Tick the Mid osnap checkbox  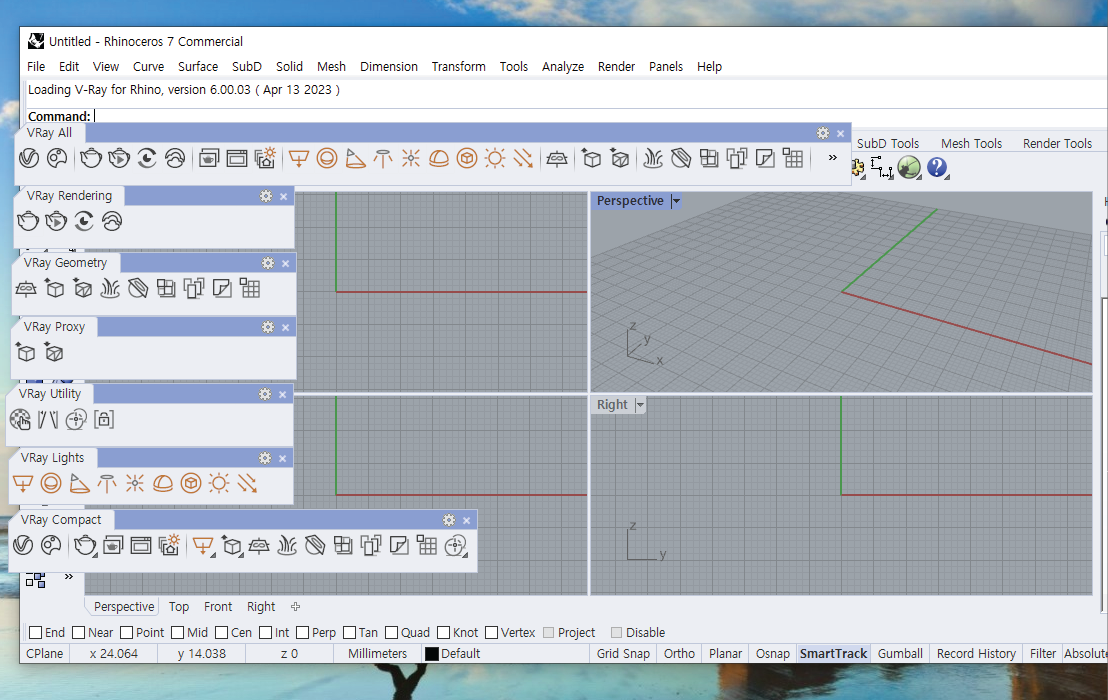tap(177, 632)
